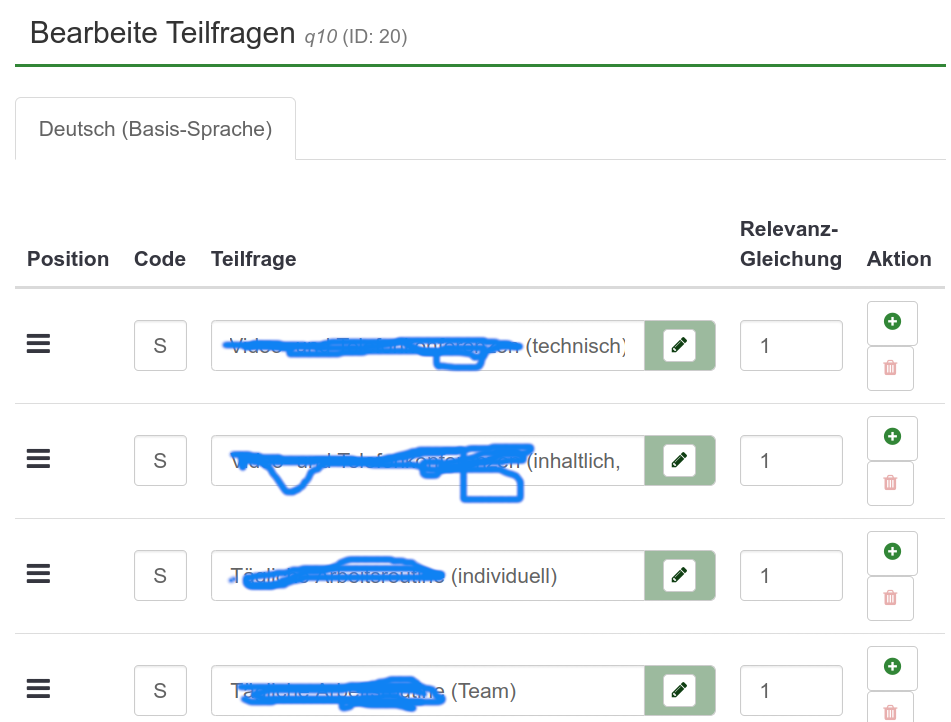Click the pencil icon beside the (individuell) subquestion
This screenshot has width=951, height=722.
pos(679,575)
